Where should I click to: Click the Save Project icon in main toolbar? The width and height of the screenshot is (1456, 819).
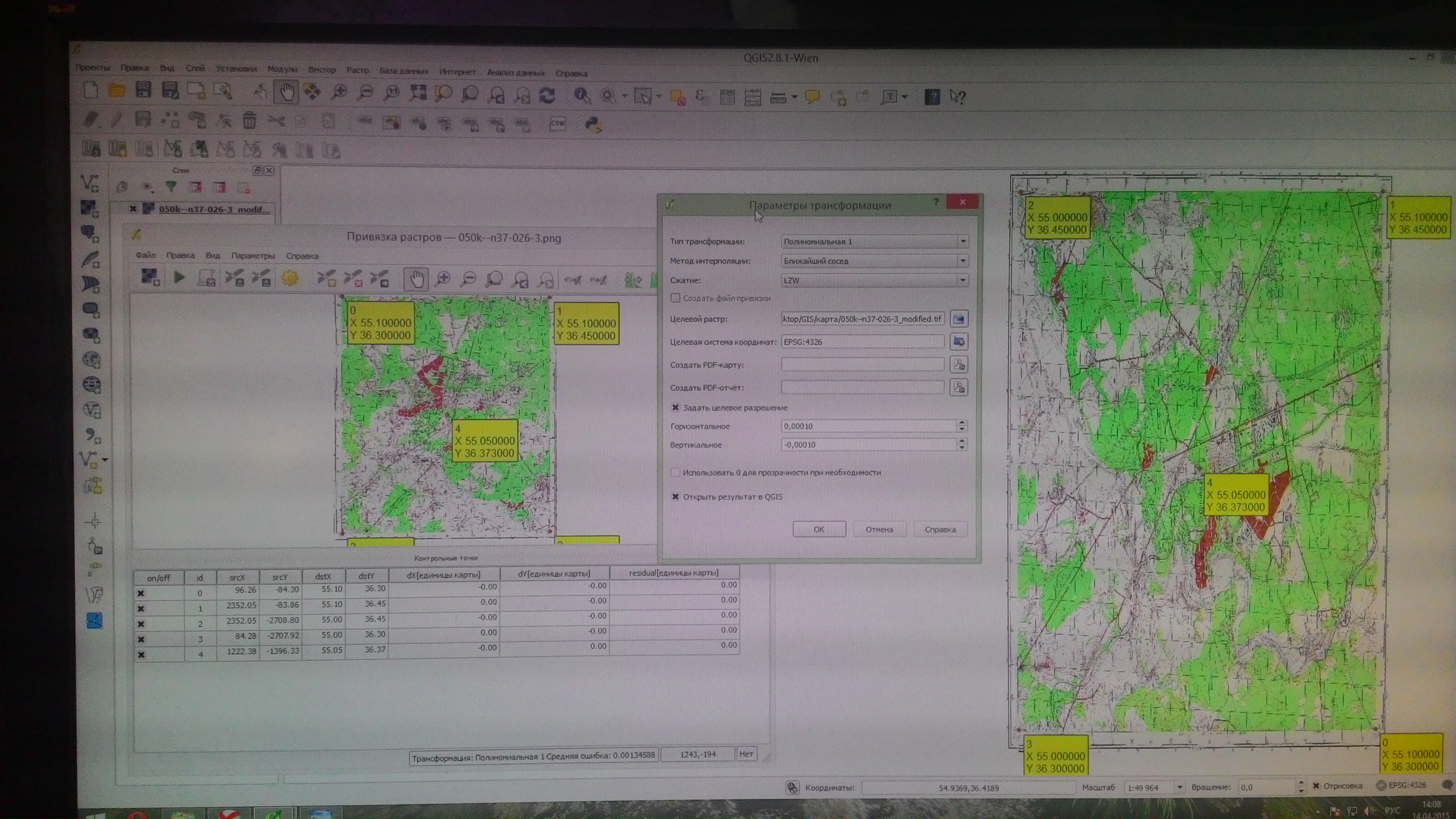point(143,91)
